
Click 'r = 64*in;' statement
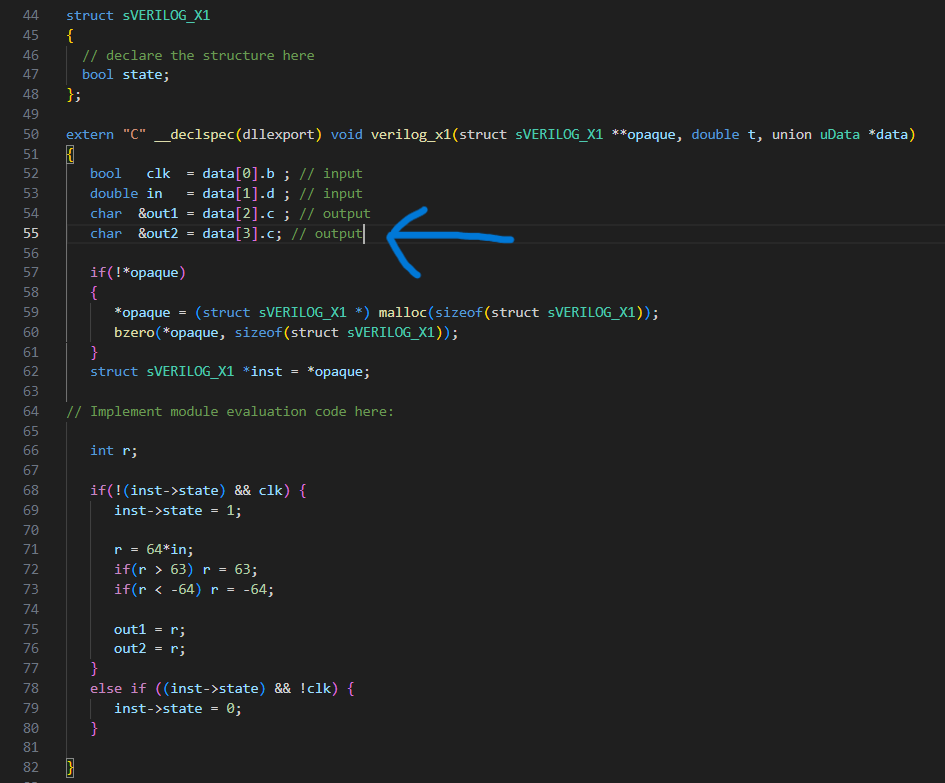154,550
